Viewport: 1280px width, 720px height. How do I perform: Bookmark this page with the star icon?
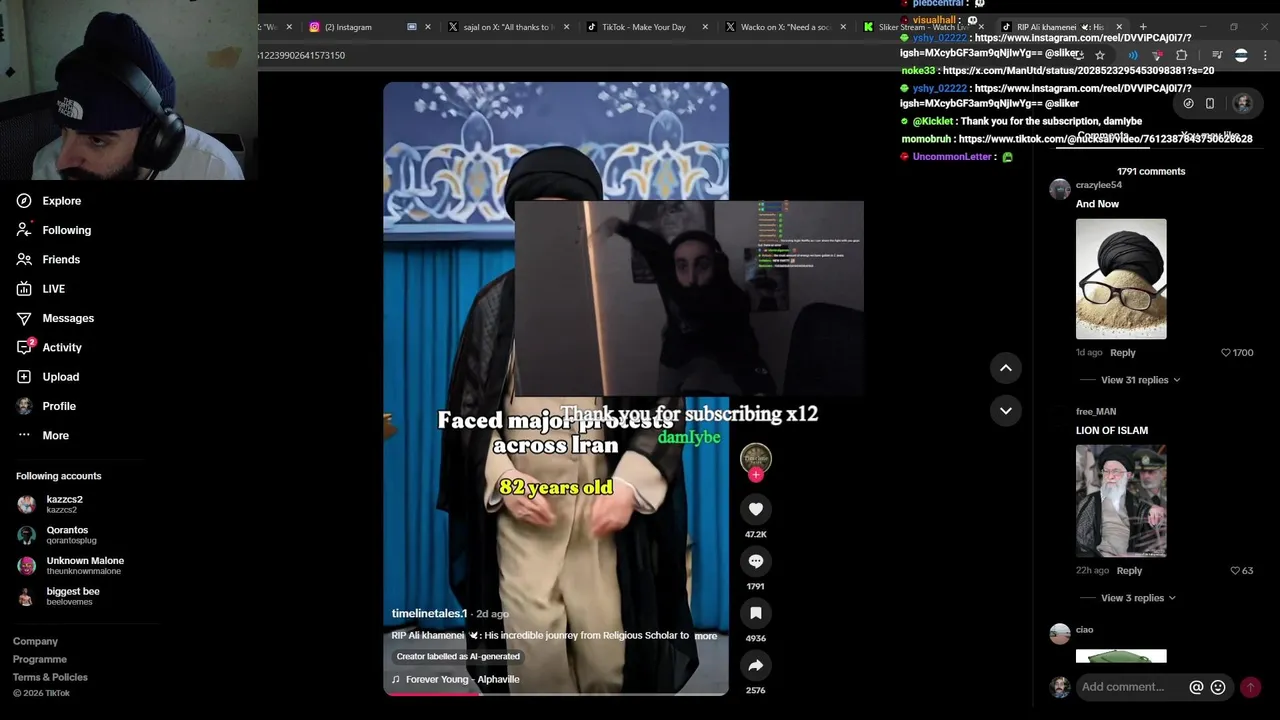coord(1100,55)
